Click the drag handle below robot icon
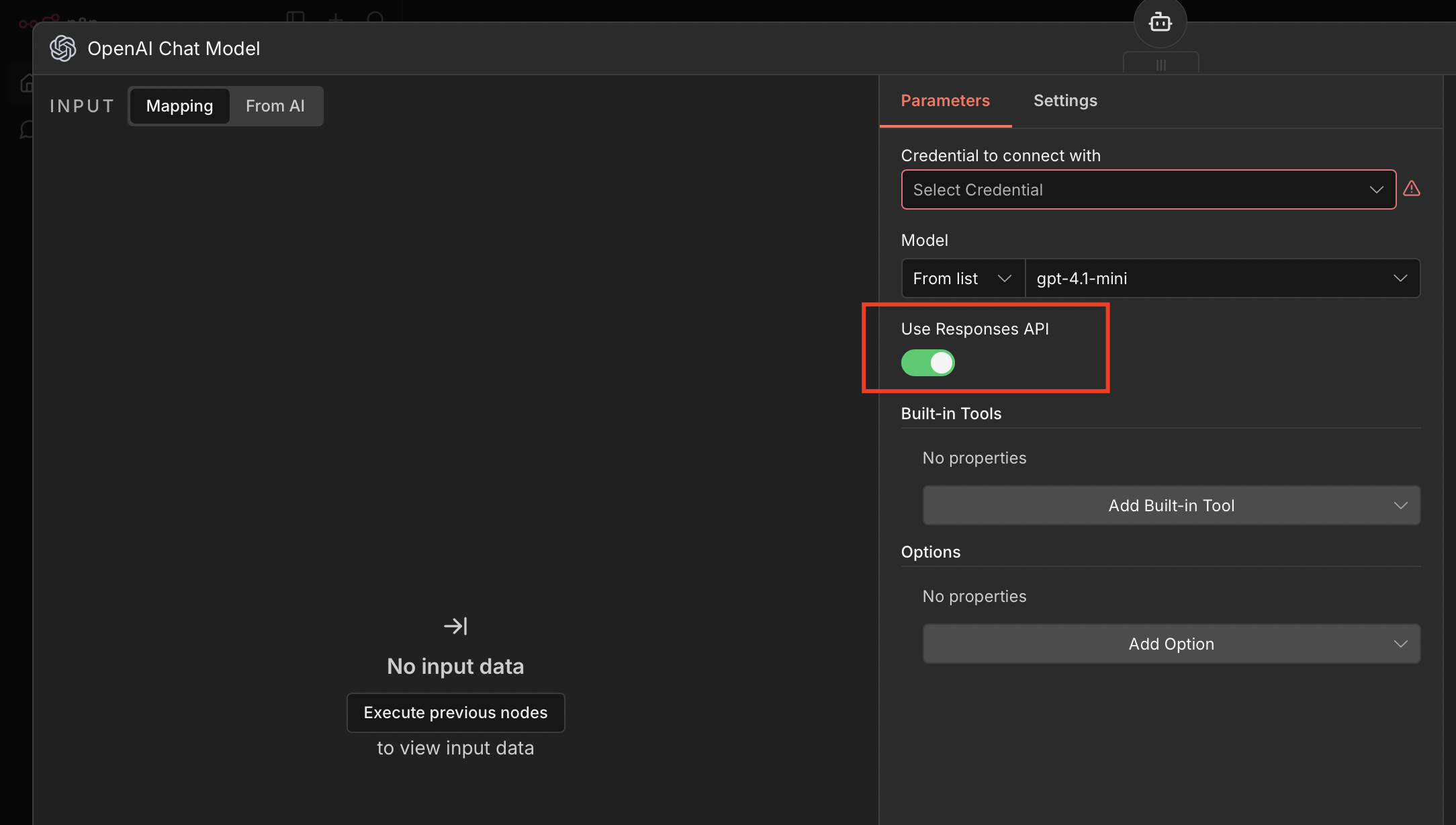The height and width of the screenshot is (825, 1456). point(1161,65)
